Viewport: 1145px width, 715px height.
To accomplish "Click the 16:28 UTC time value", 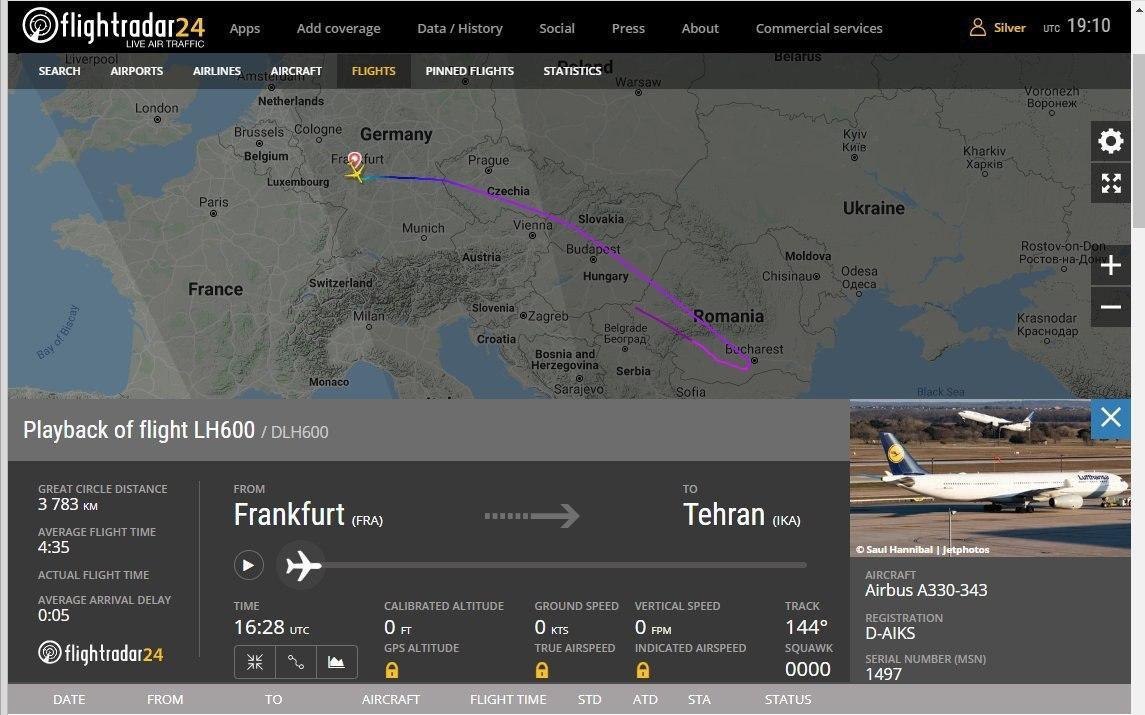I will pos(271,627).
